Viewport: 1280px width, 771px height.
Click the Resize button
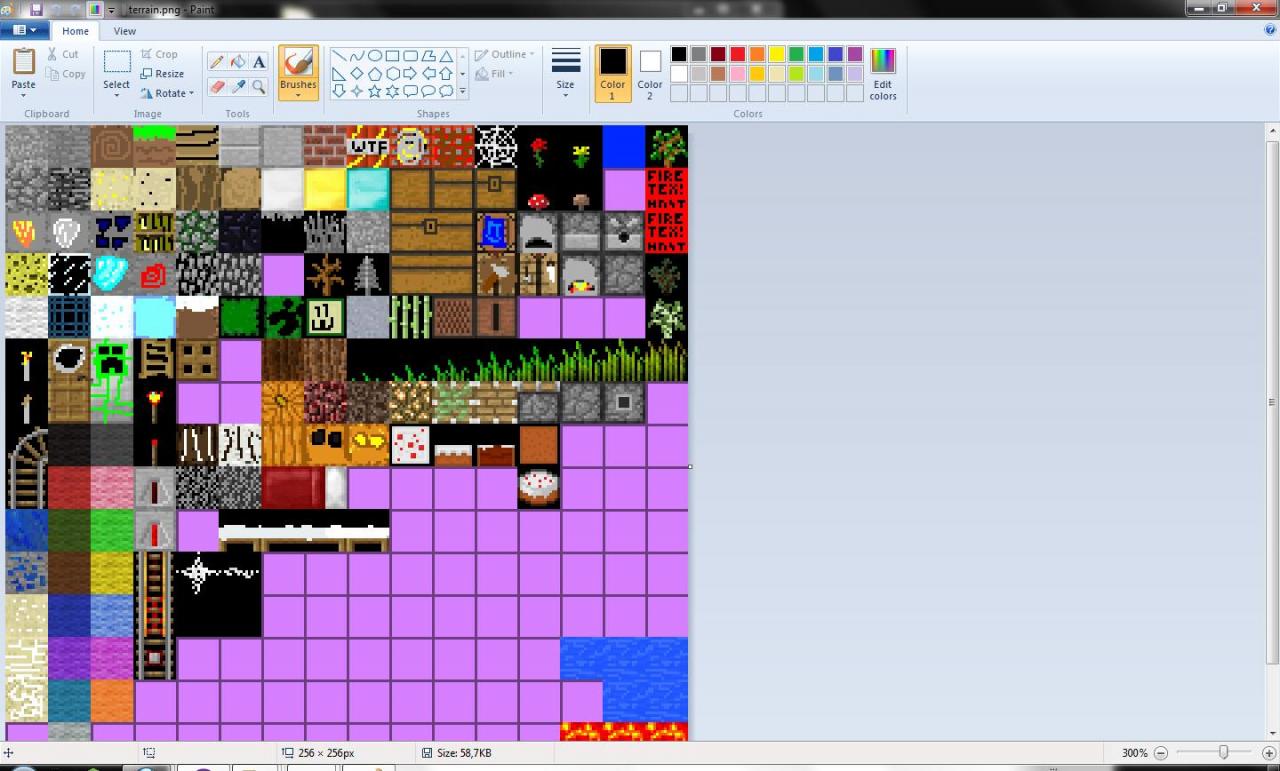coord(163,73)
